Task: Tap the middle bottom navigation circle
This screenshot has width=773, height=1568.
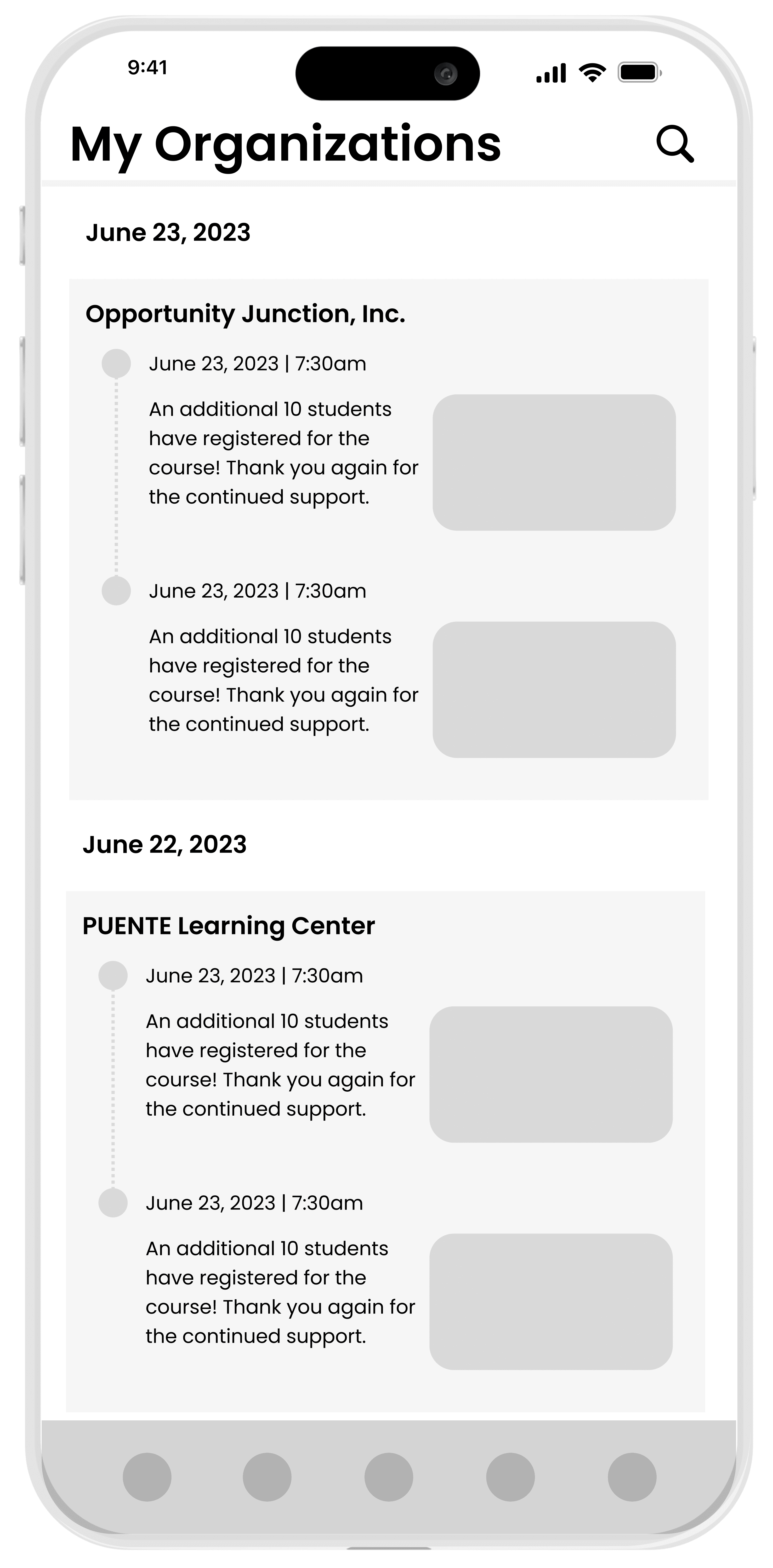Action: pos(389,1477)
